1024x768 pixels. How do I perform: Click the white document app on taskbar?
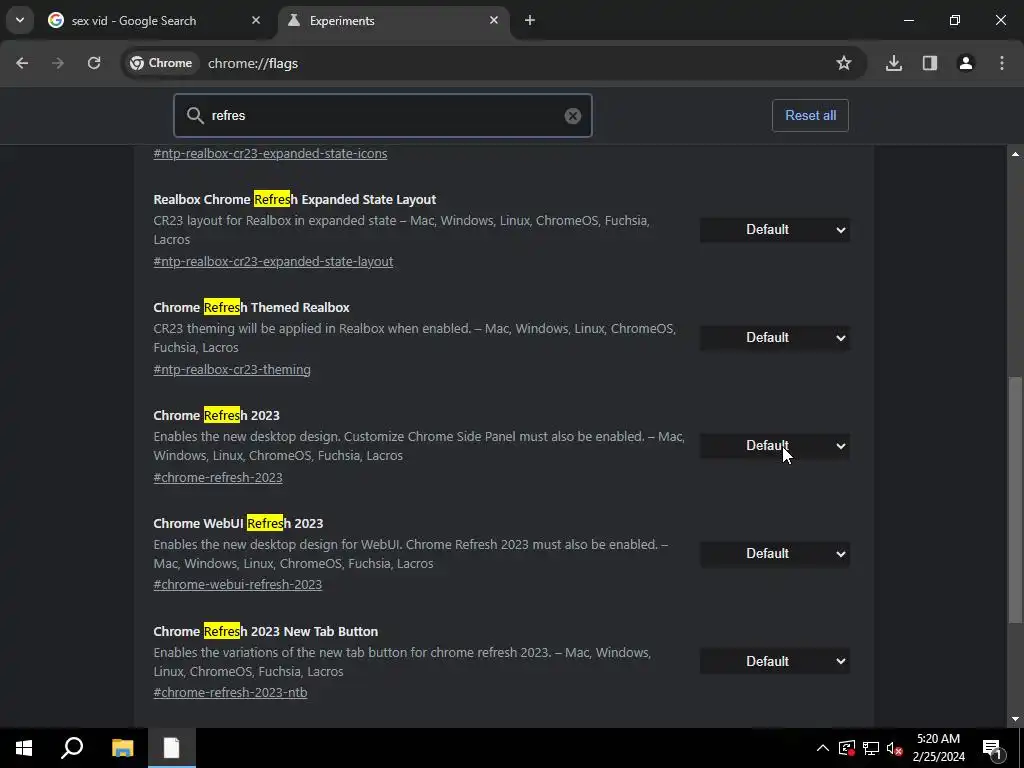point(172,748)
